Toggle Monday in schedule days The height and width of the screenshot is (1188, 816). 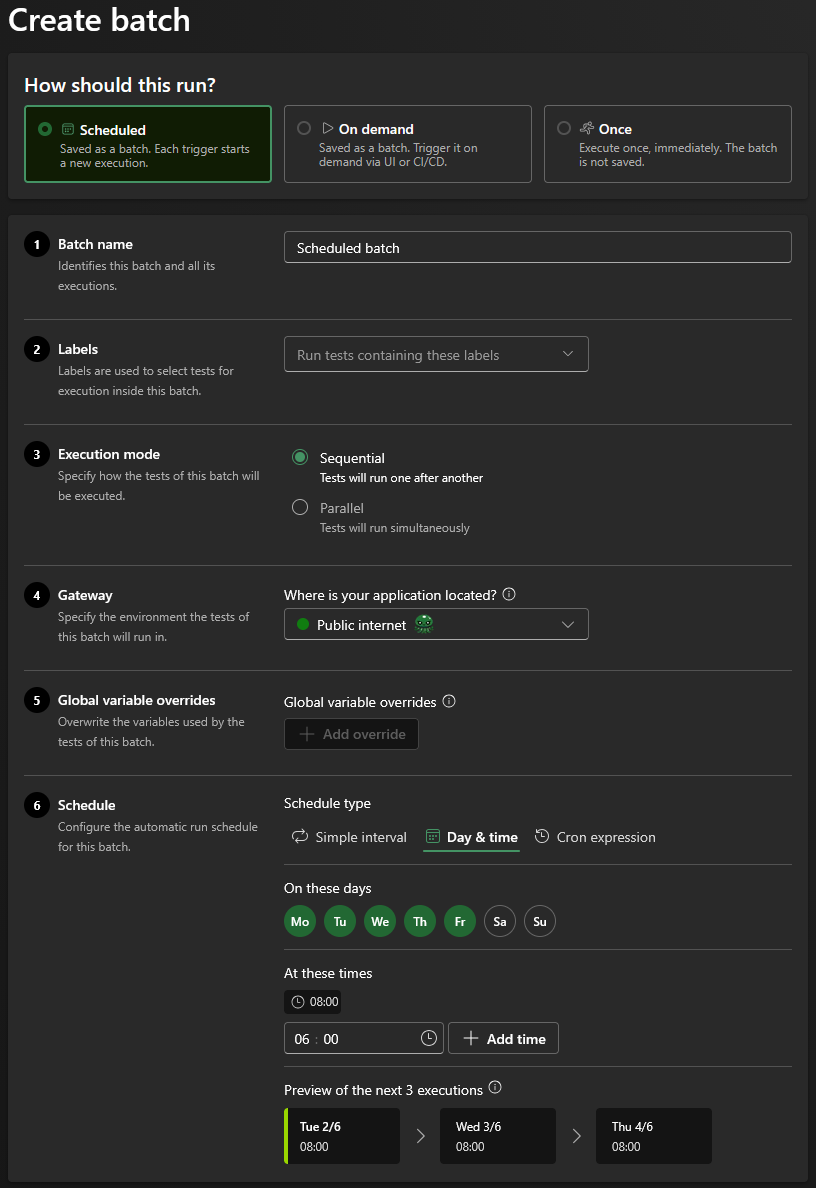coord(300,921)
